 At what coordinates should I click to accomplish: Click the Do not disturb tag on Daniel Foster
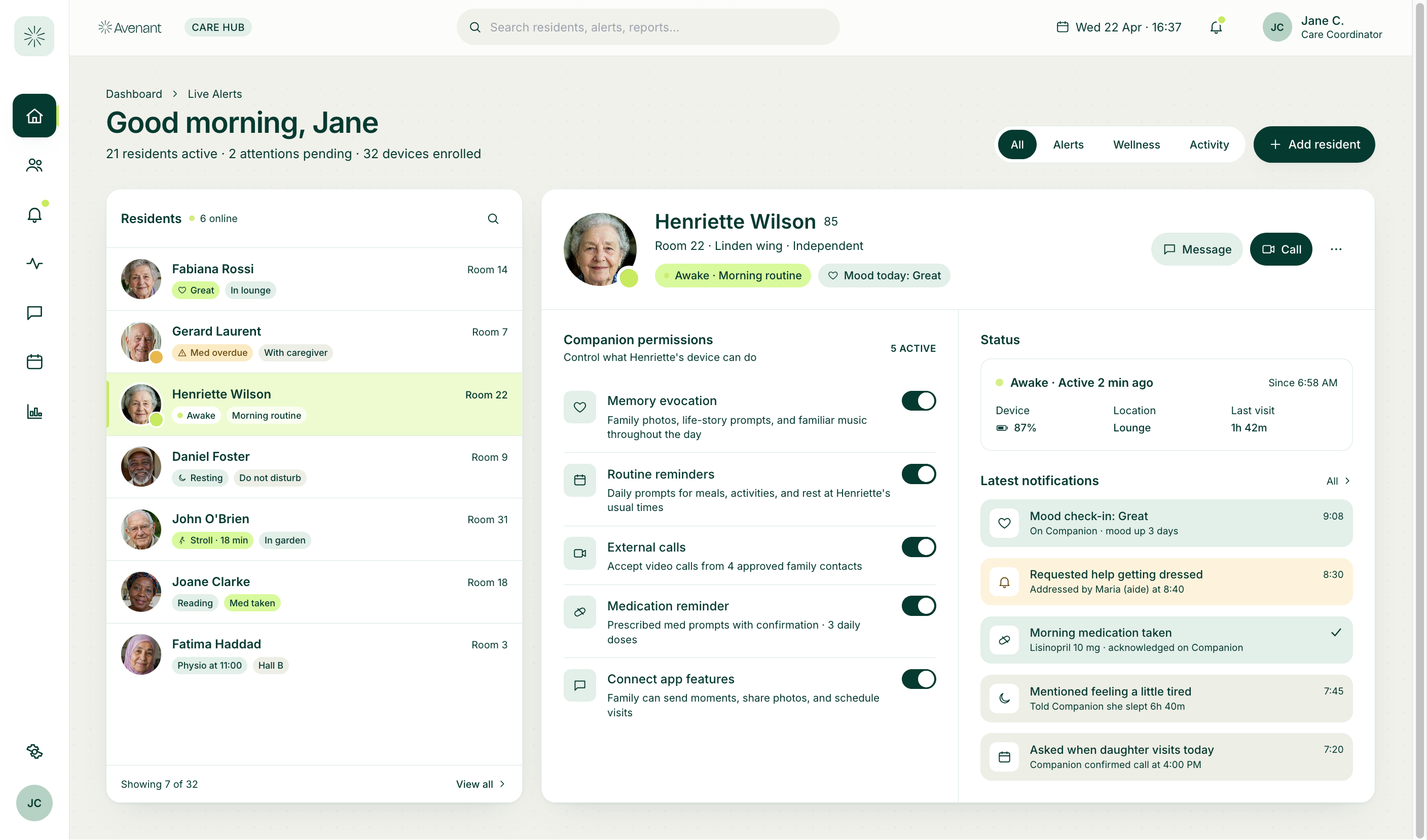click(x=270, y=478)
